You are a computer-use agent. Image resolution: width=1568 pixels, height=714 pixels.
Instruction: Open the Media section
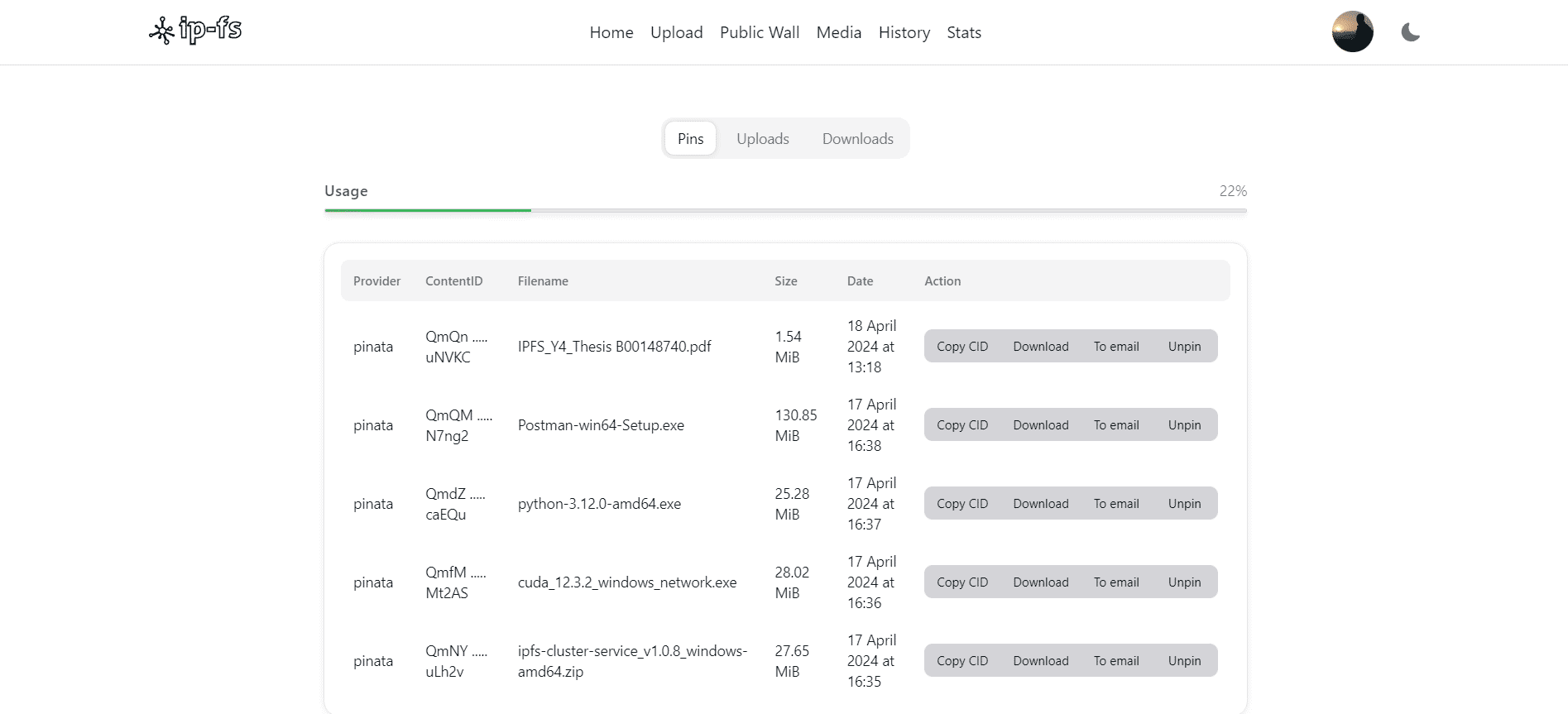[838, 32]
